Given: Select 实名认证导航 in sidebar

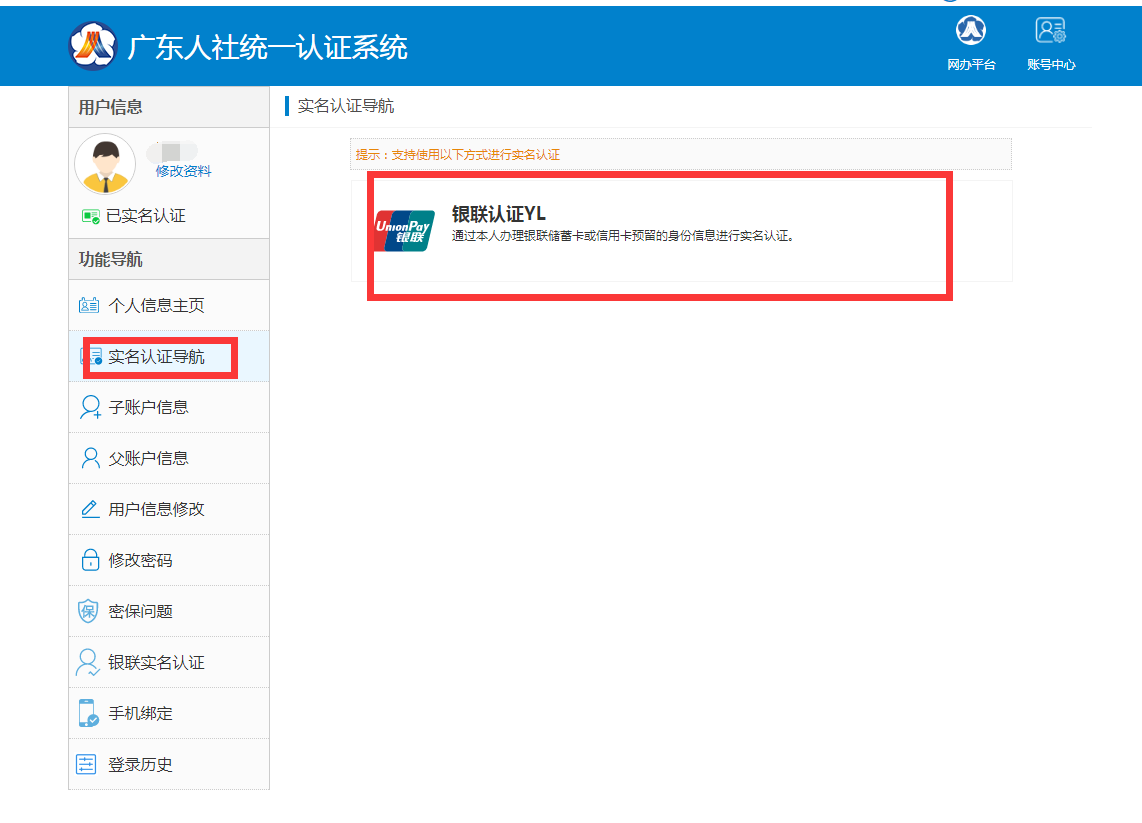Looking at the screenshot, I should pos(156,357).
